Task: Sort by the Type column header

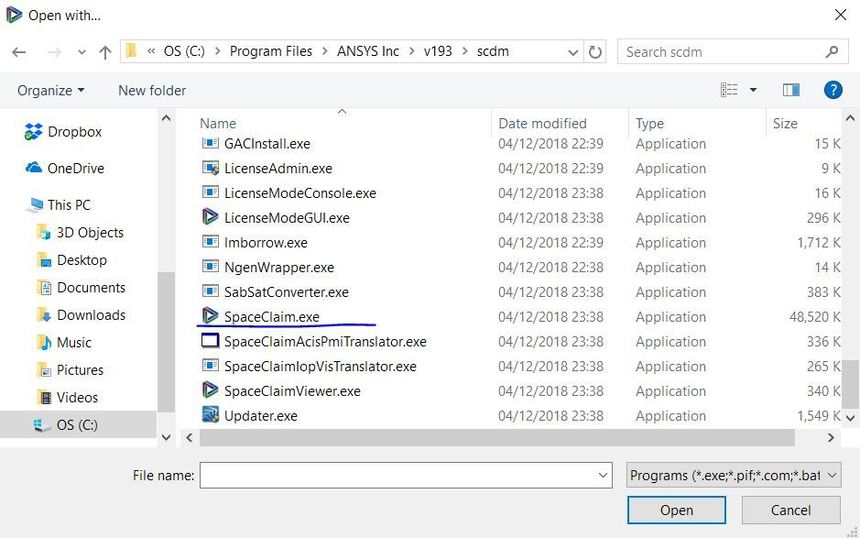Action: 649,123
